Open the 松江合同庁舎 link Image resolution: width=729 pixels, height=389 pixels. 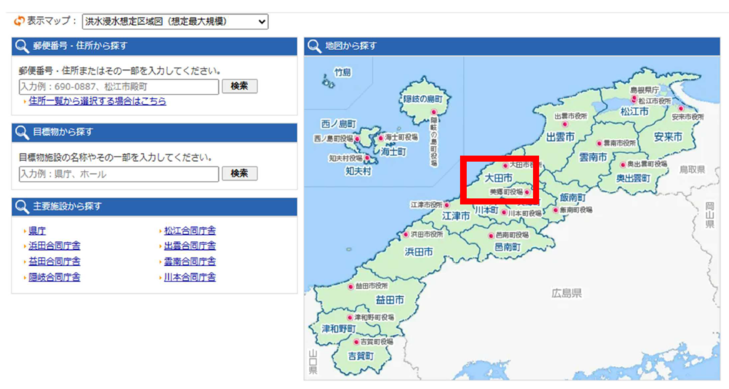pyautogui.click(x=190, y=231)
